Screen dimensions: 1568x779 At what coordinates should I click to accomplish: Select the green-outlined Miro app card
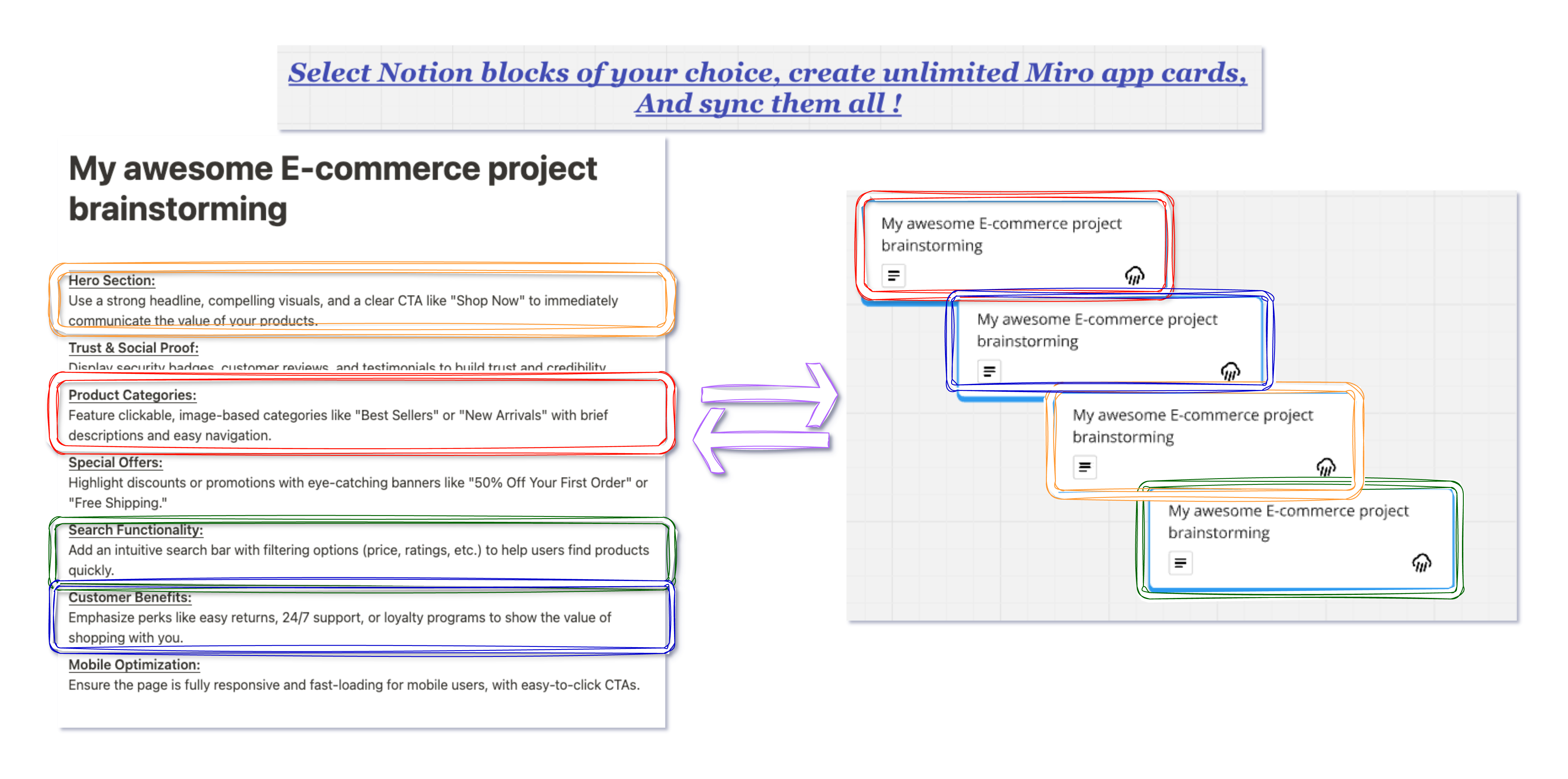tap(1299, 539)
